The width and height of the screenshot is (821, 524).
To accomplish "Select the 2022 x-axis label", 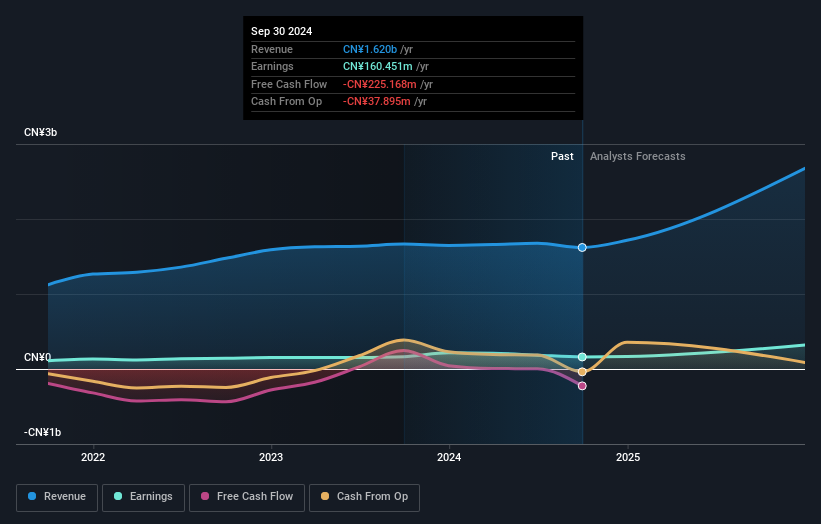I will tap(93, 457).
